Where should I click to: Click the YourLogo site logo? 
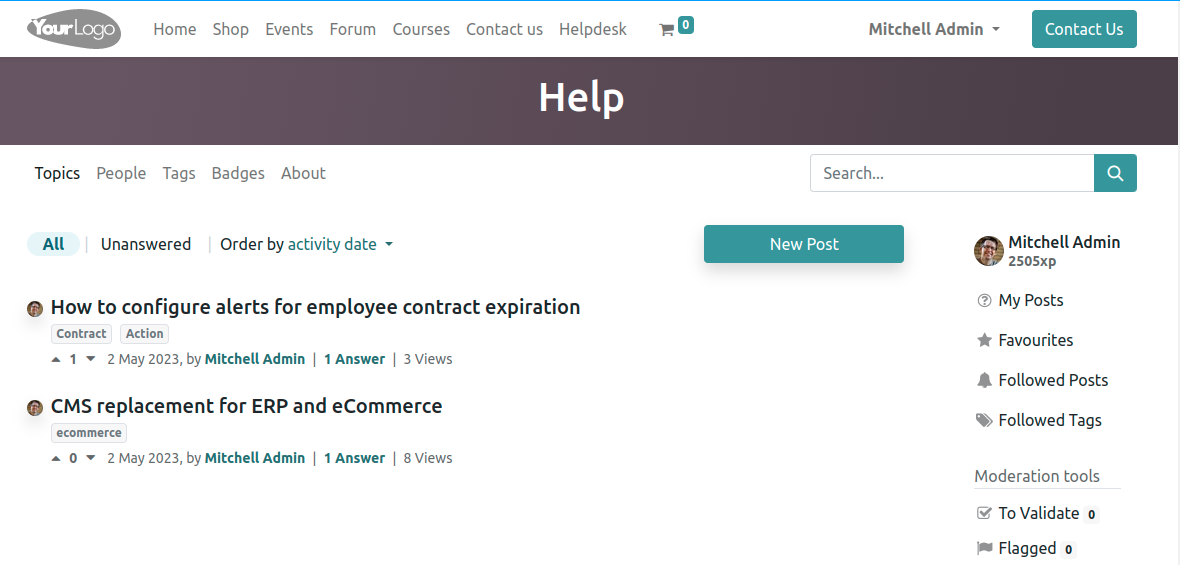click(74, 29)
